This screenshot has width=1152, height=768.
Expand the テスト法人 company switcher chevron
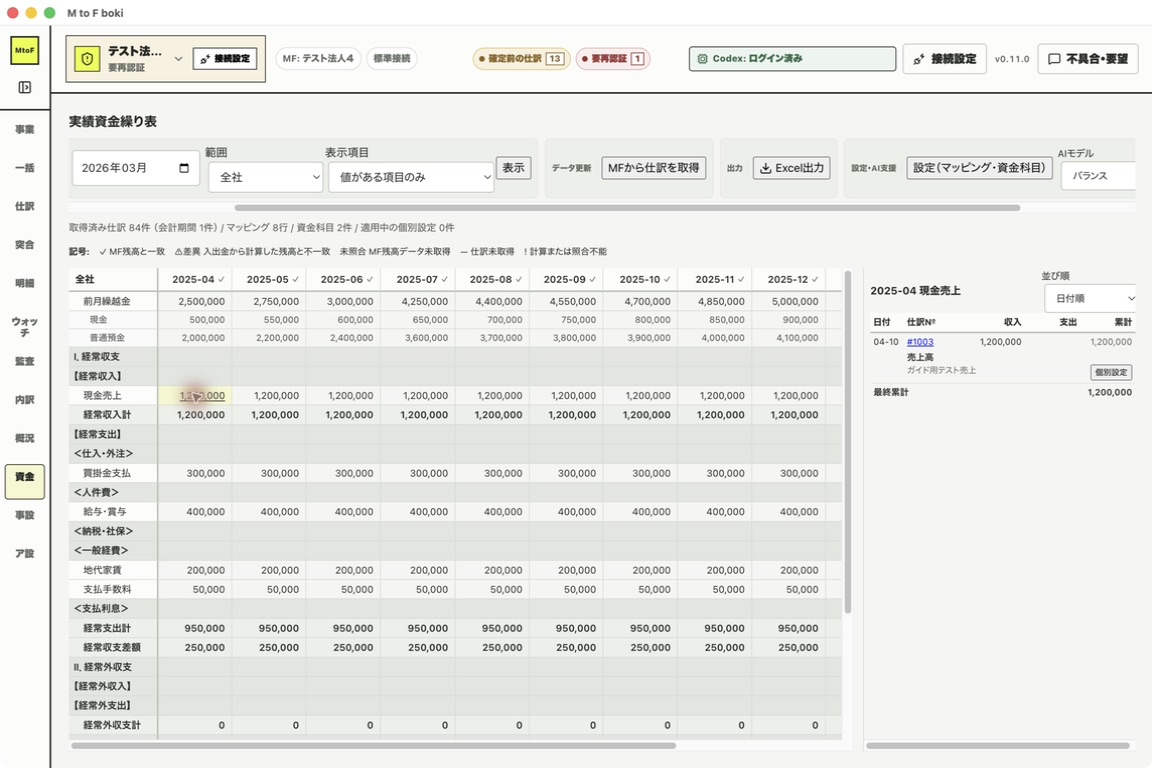click(178, 59)
